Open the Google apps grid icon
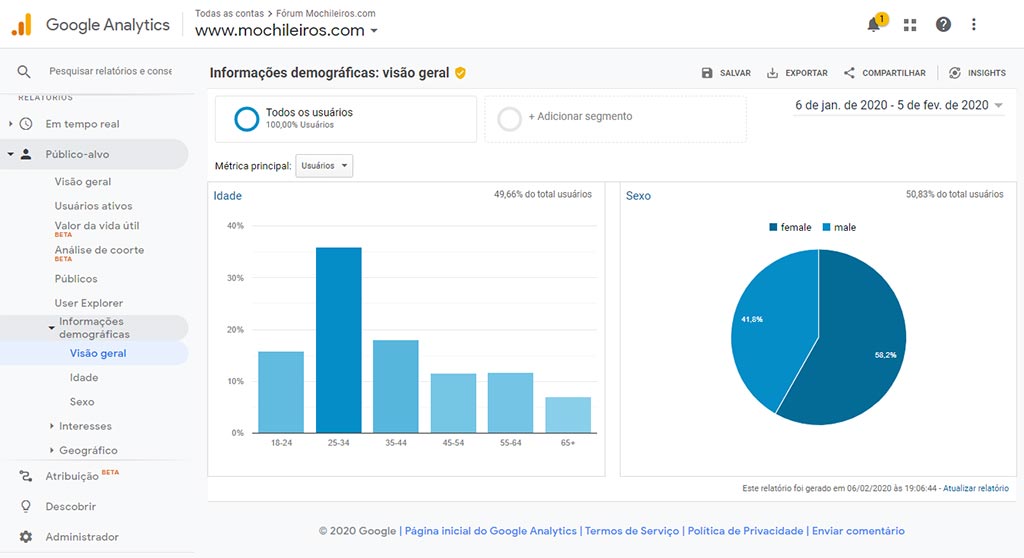The width and height of the screenshot is (1024, 558). pyautogui.click(x=910, y=25)
